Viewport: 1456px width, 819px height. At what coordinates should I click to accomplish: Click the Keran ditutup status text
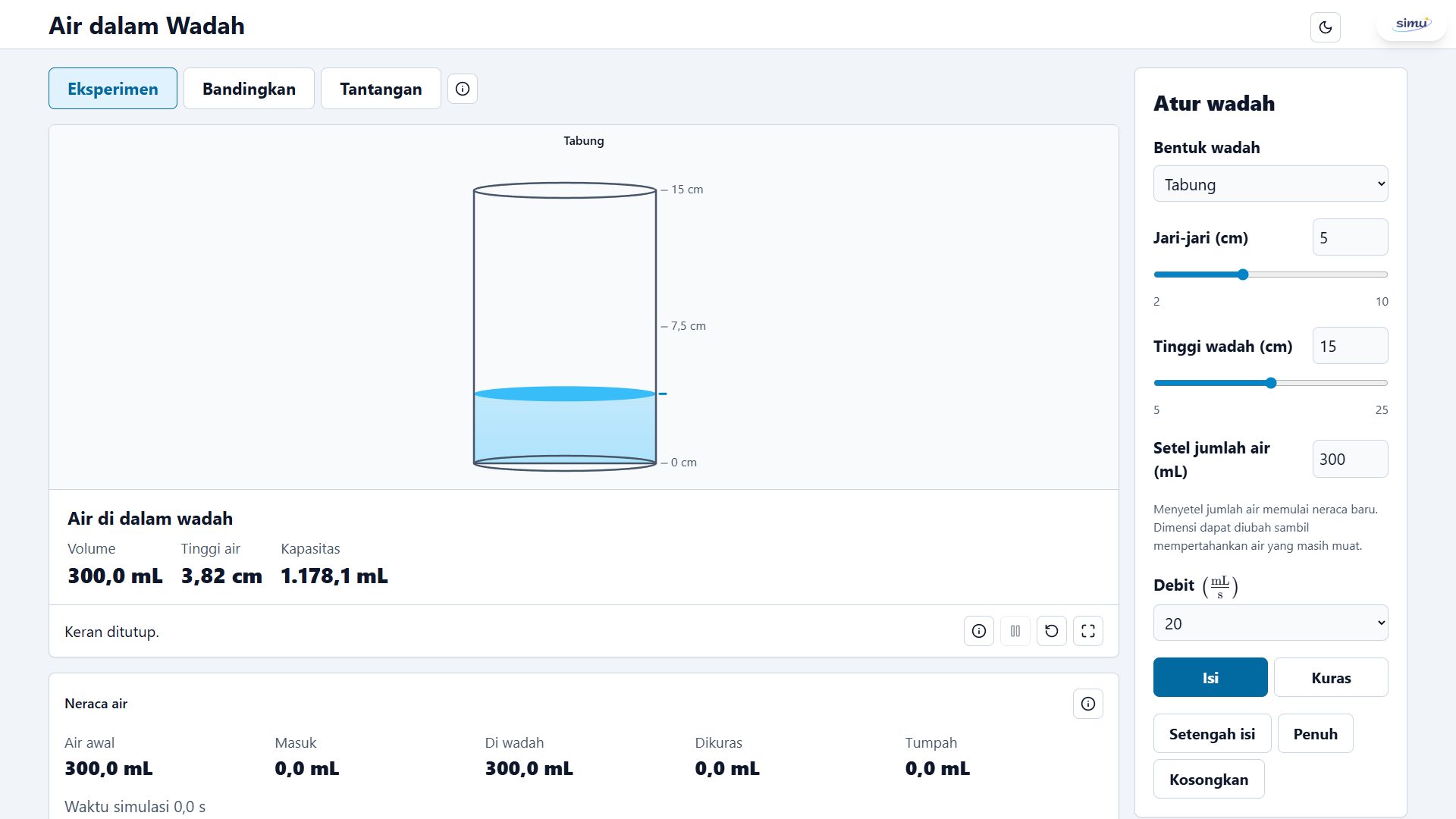(111, 632)
